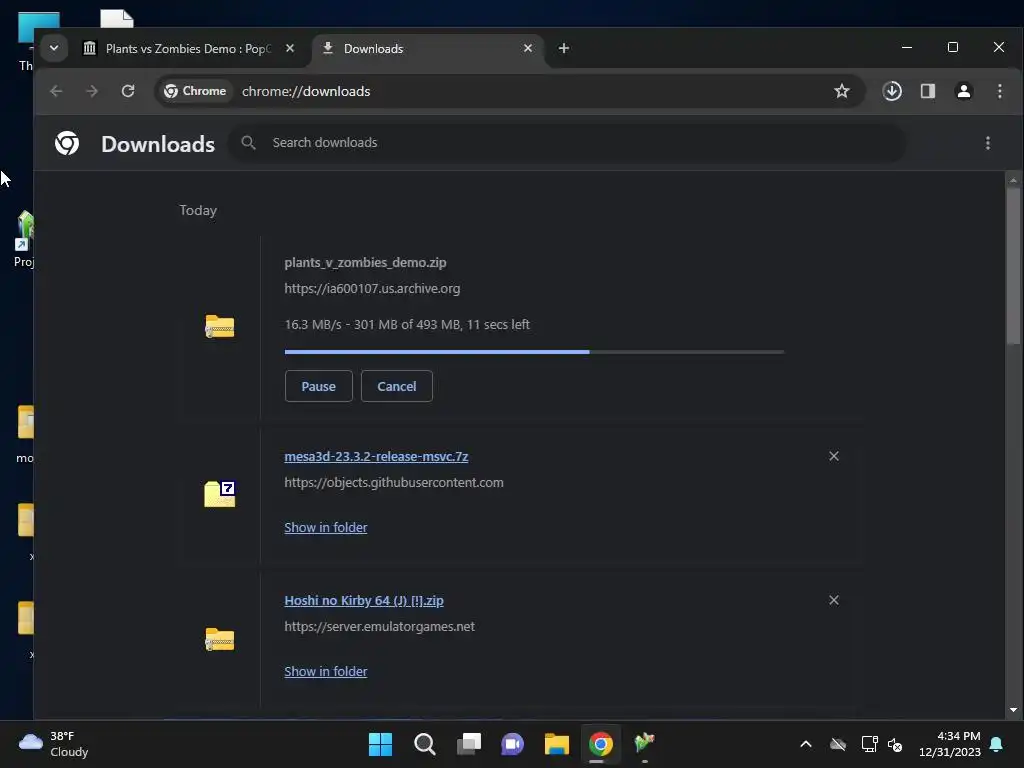Open the notifications bell icon
The width and height of the screenshot is (1024, 768).
(997, 744)
